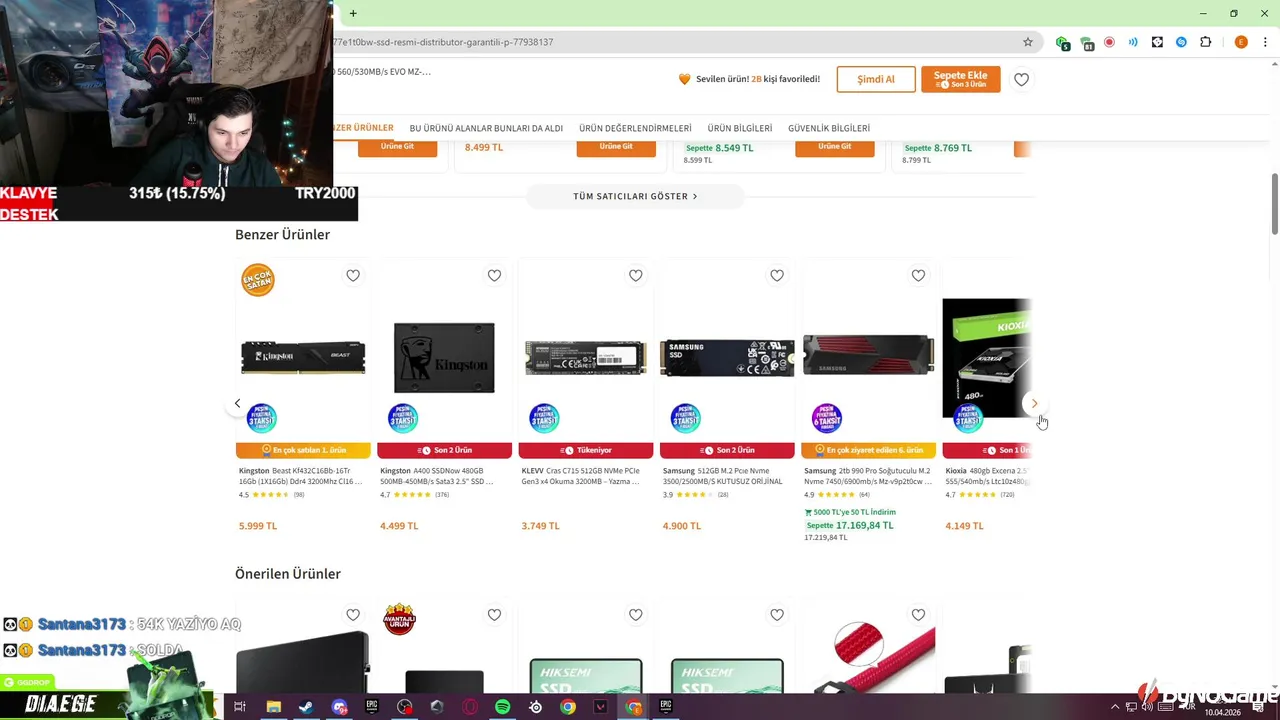Open Unity Hub from taskbar
Image resolution: width=1280 pixels, height=720 pixels.
(x=437, y=707)
